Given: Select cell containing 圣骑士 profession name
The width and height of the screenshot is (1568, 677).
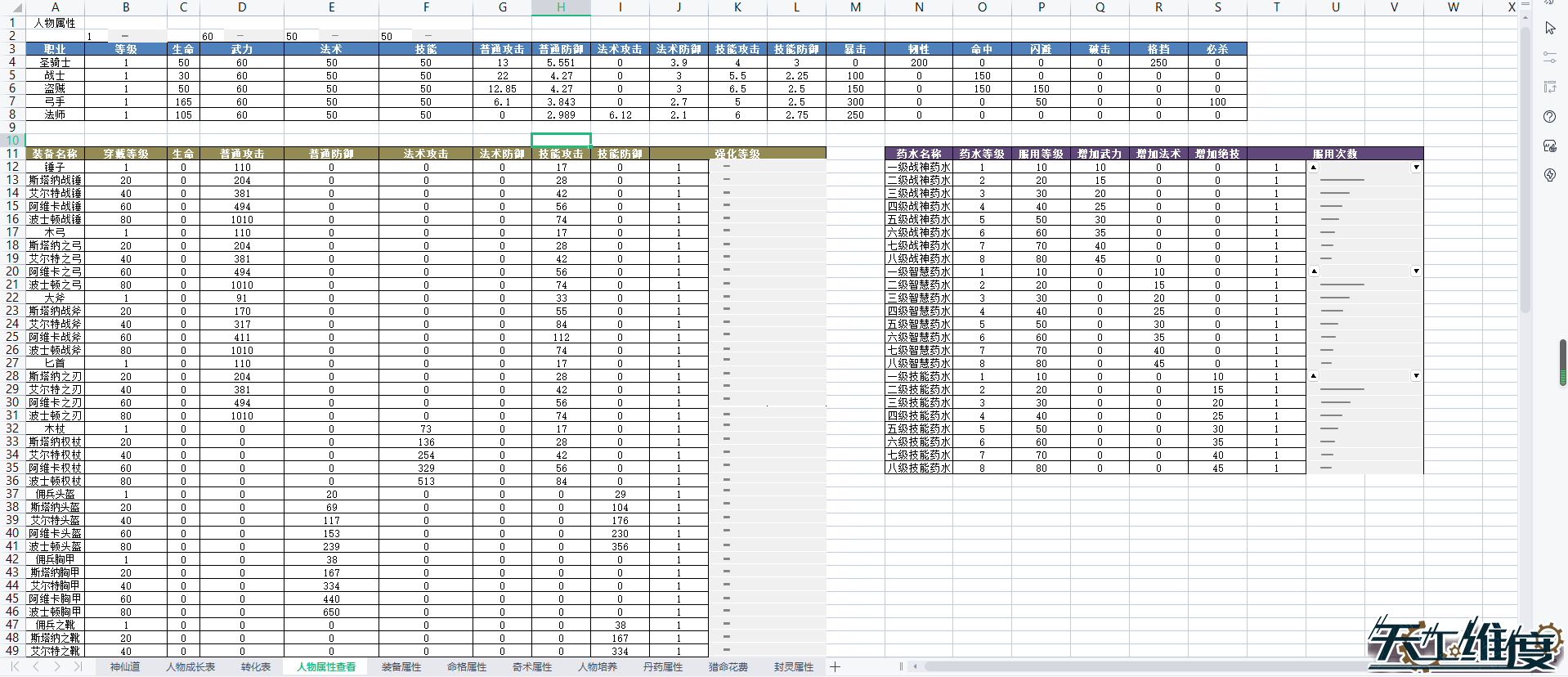Looking at the screenshot, I should coord(55,63).
